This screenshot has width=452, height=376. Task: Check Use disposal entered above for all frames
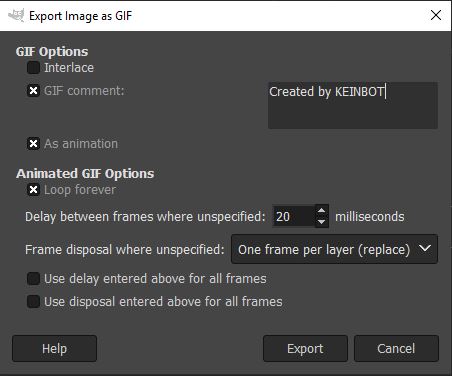[33, 302]
